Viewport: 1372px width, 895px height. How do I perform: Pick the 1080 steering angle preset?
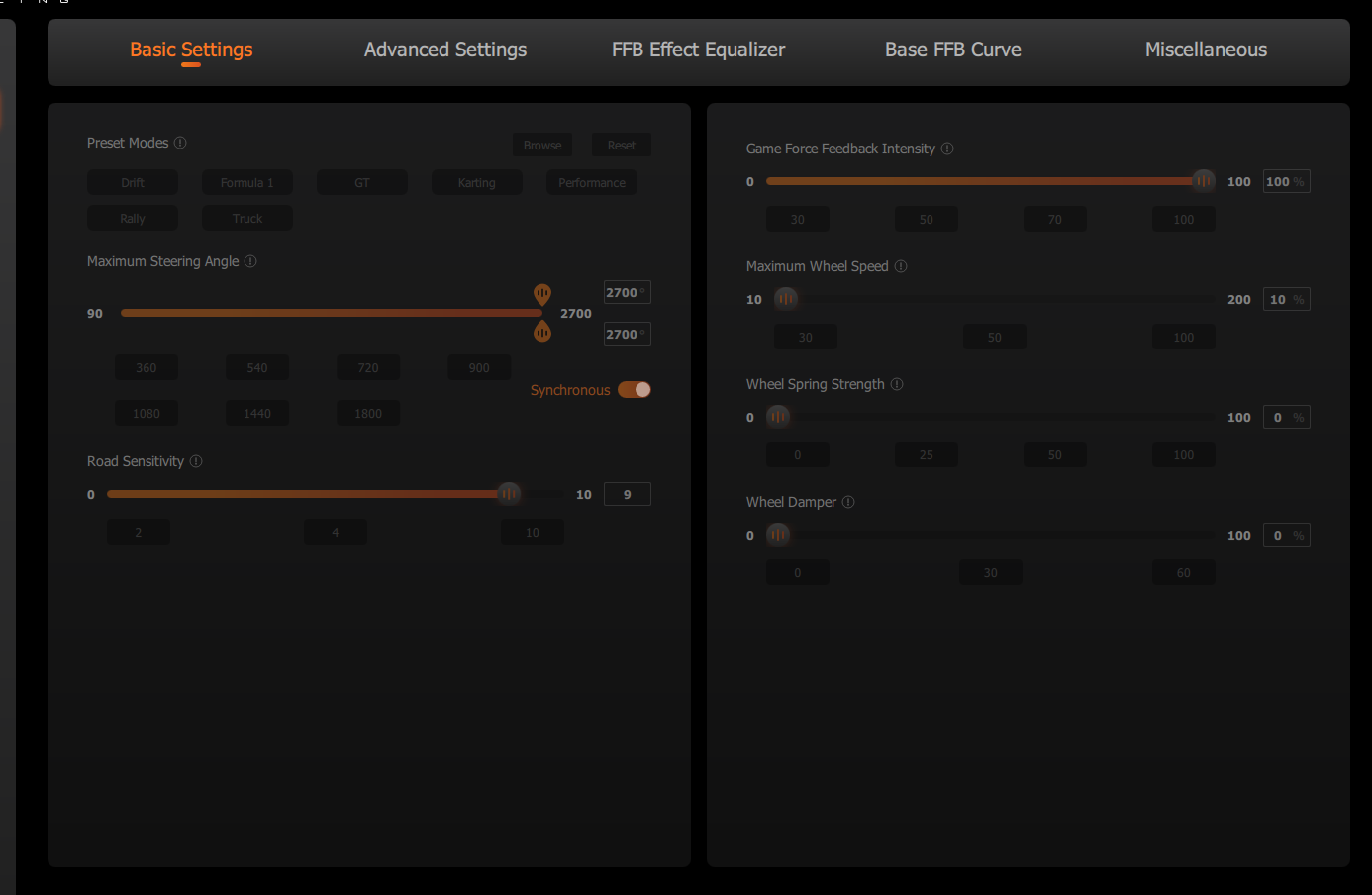tap(147, 414)
